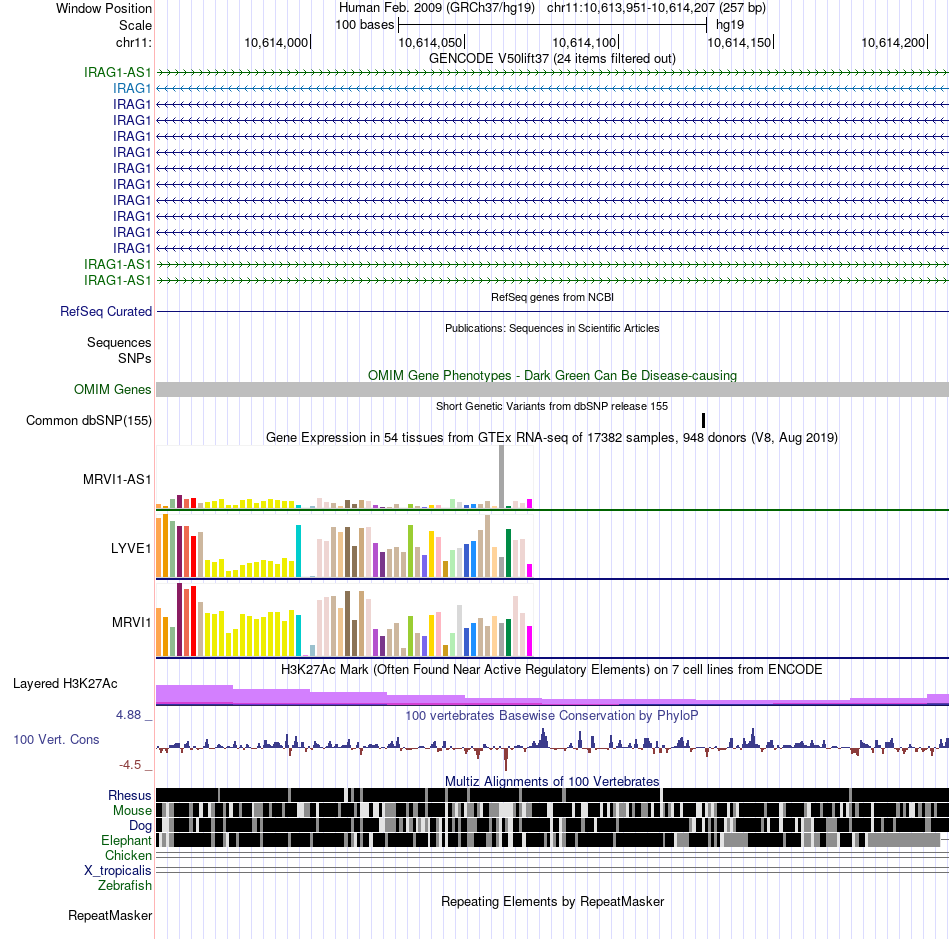Click the chr11: base position label
The width and height of the screenshot is (950, 939).
(133, 42)
